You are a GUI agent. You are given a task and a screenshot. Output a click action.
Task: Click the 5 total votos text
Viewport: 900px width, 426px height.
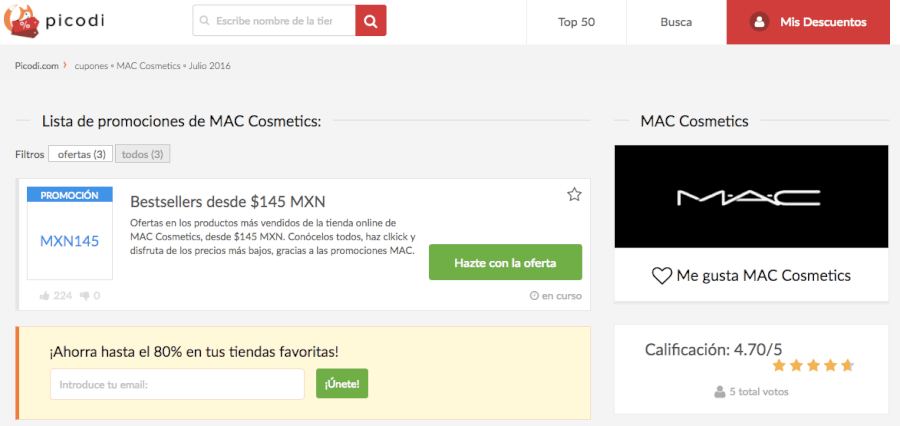coord(759,392)
